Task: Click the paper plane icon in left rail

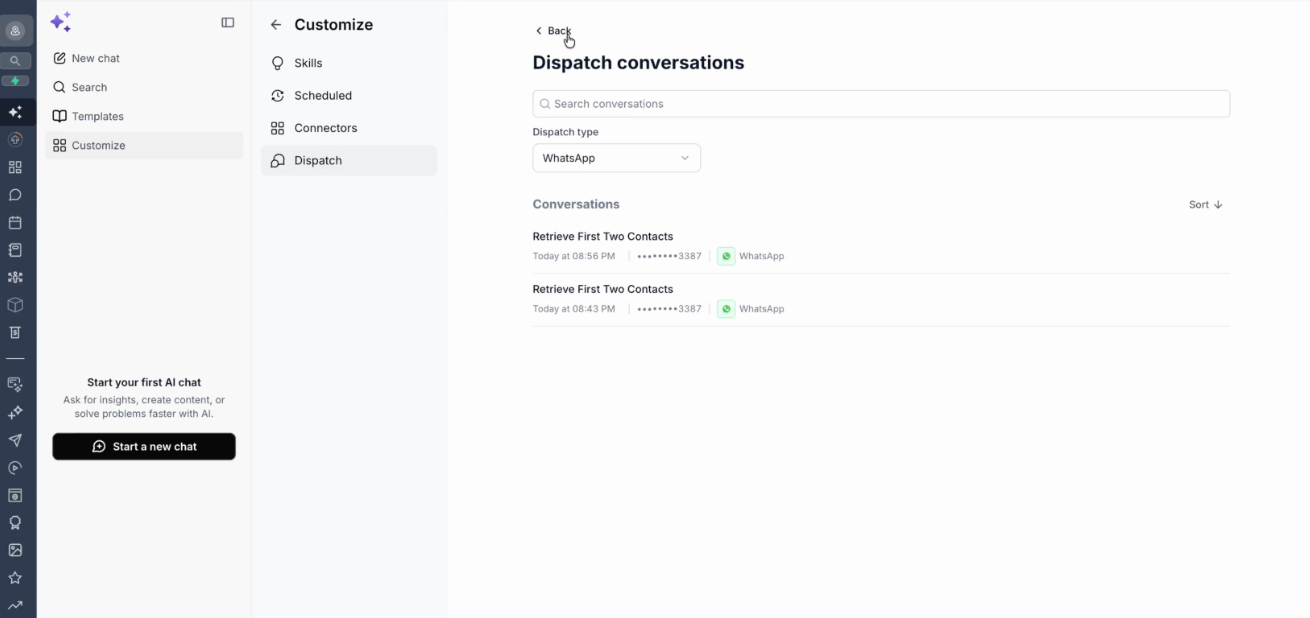Action: [15, 440]
